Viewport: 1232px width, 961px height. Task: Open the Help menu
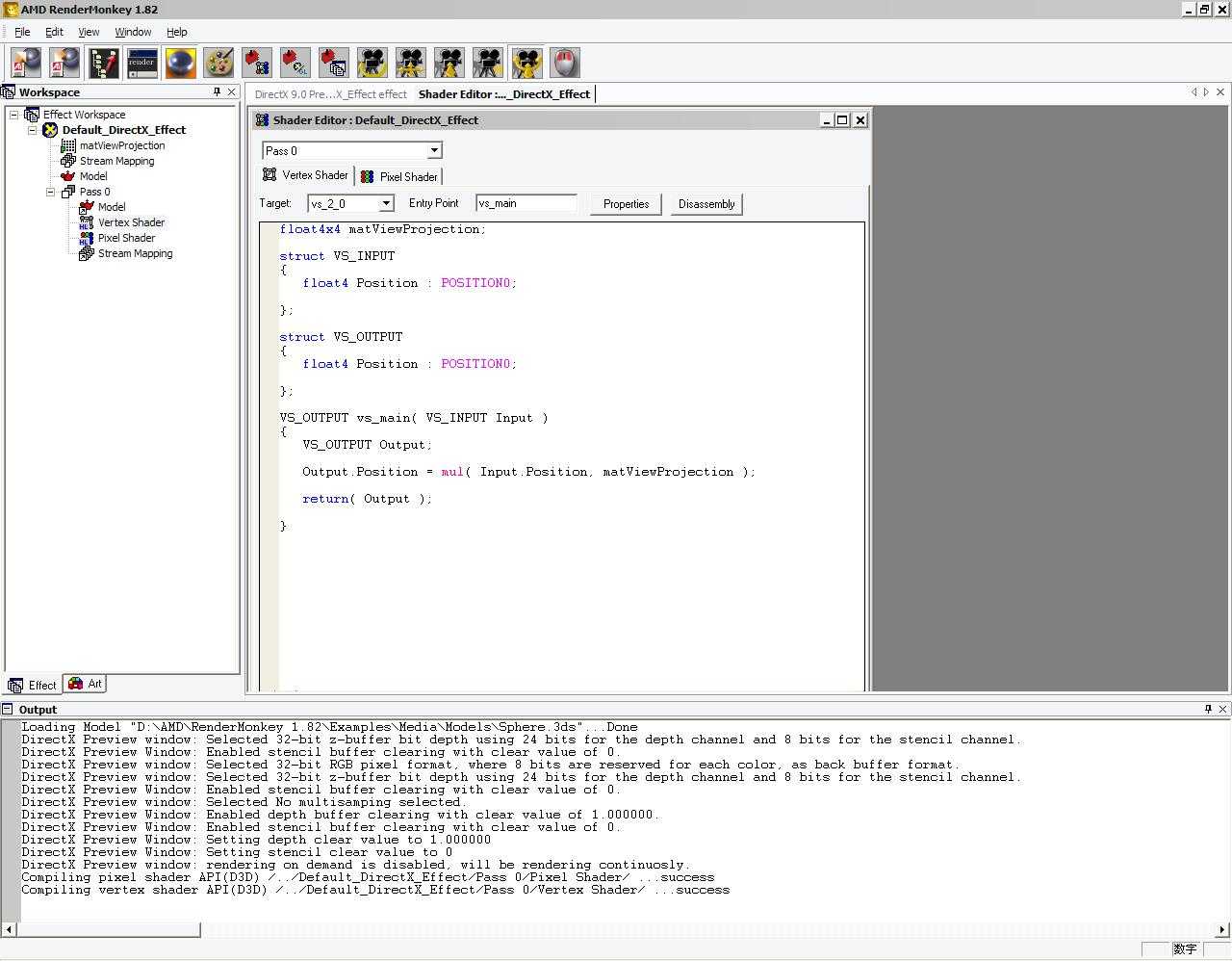[x=177, y=32]
